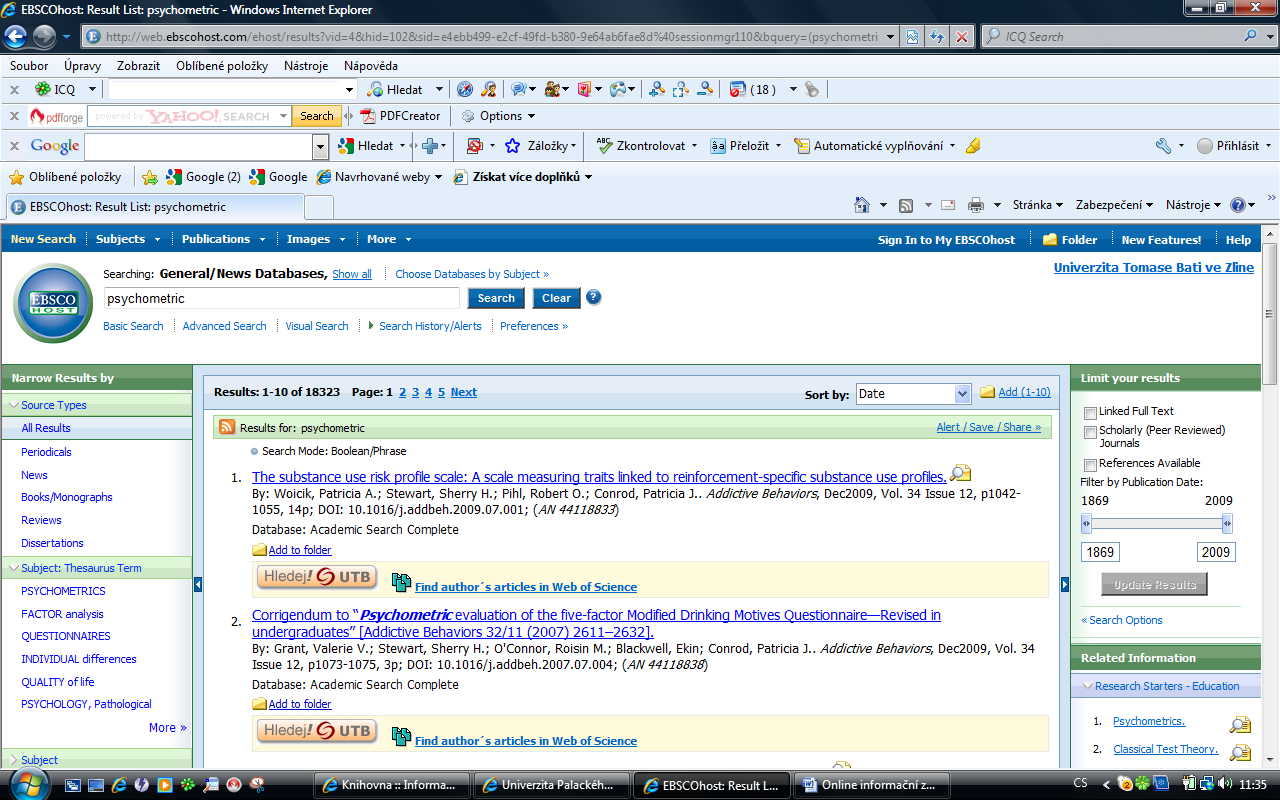Screen dimensions: 1280x800
Task: Click the Refresh icon next to the address bar
Action: pos(937,37)
